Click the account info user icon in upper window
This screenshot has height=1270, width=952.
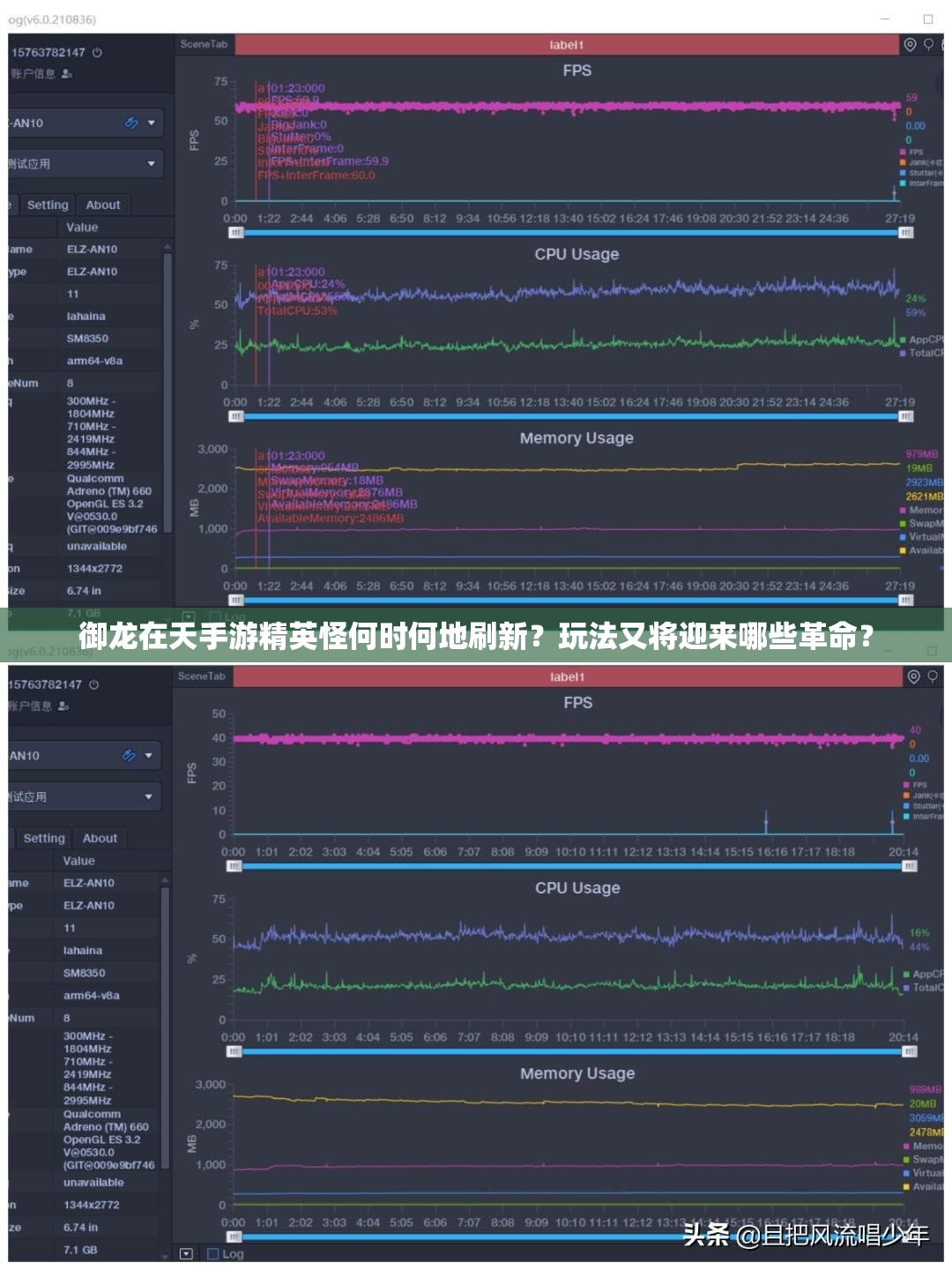(x=67, y=74)
